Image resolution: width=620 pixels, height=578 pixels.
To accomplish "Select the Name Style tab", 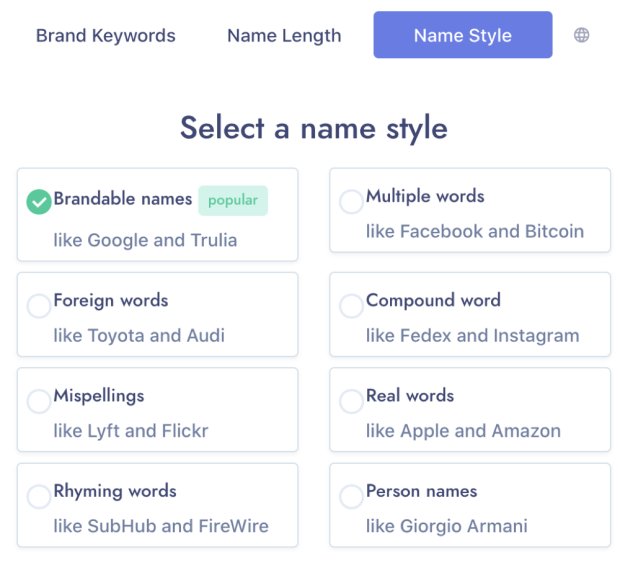I will click(x=462, y=35).
